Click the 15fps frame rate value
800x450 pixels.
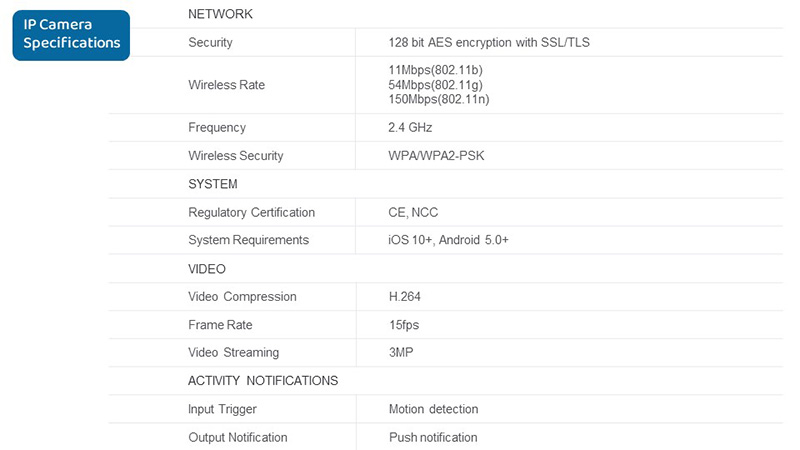[404, 325]
